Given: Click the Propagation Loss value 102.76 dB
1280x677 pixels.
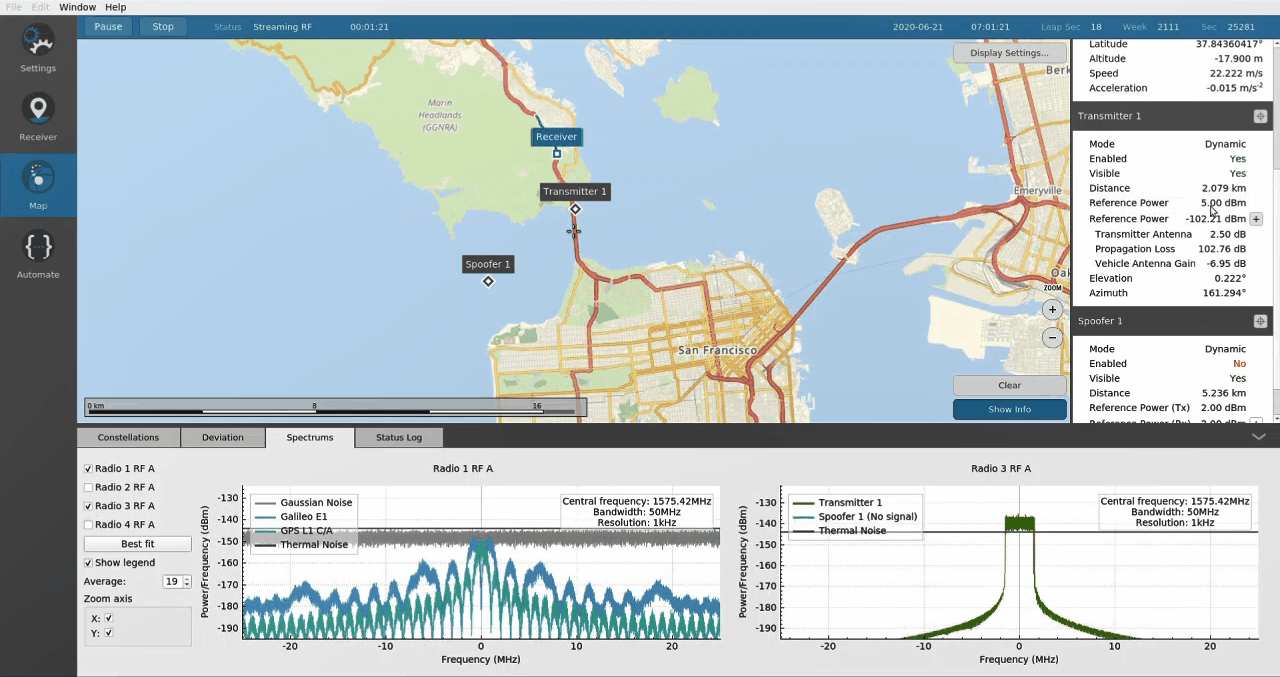Looking at the screenshot, I should (x=1222, y=249).
